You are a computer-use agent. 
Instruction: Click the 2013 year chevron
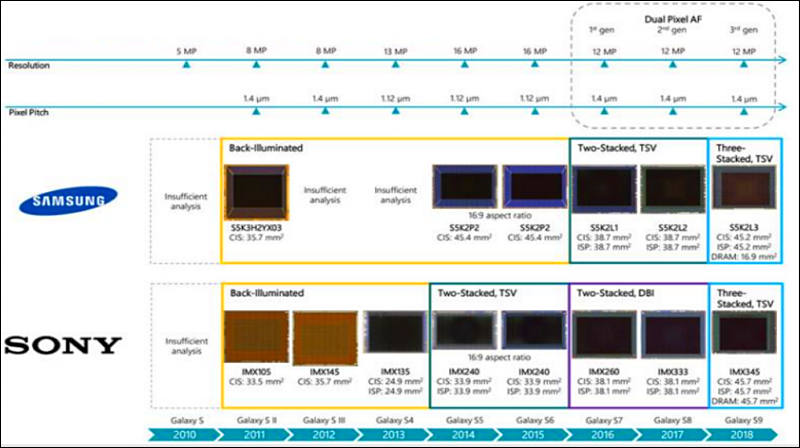(x=393, y=435)
